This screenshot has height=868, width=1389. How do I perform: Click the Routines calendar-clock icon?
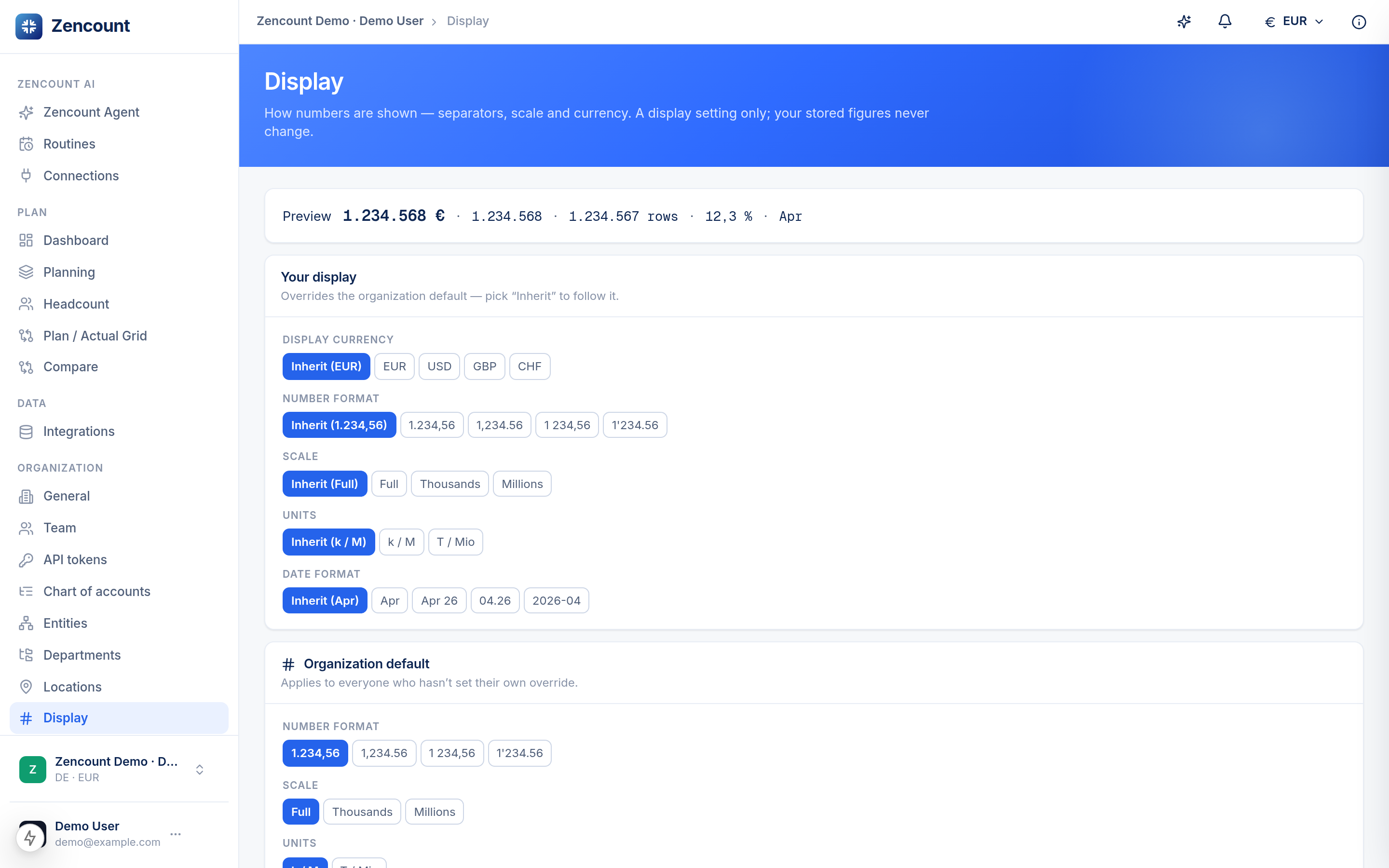pos(26,144)
